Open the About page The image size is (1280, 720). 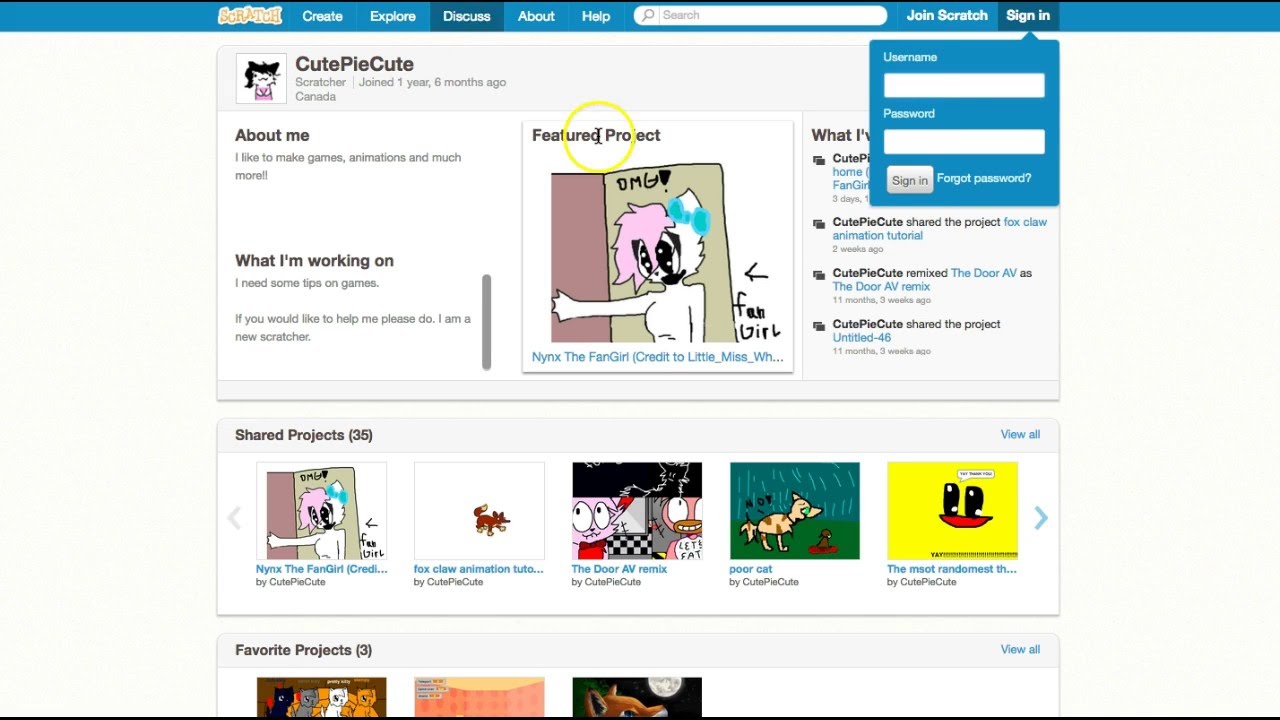pyautogui.click(x=536, y=16)
